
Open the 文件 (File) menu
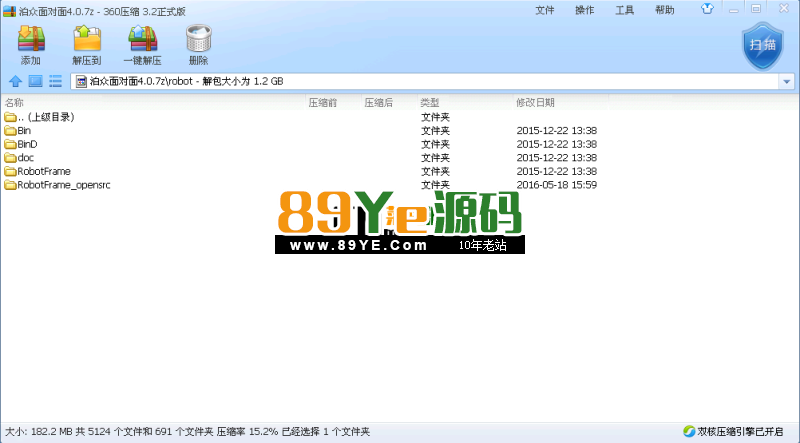(x=545, y=10)
